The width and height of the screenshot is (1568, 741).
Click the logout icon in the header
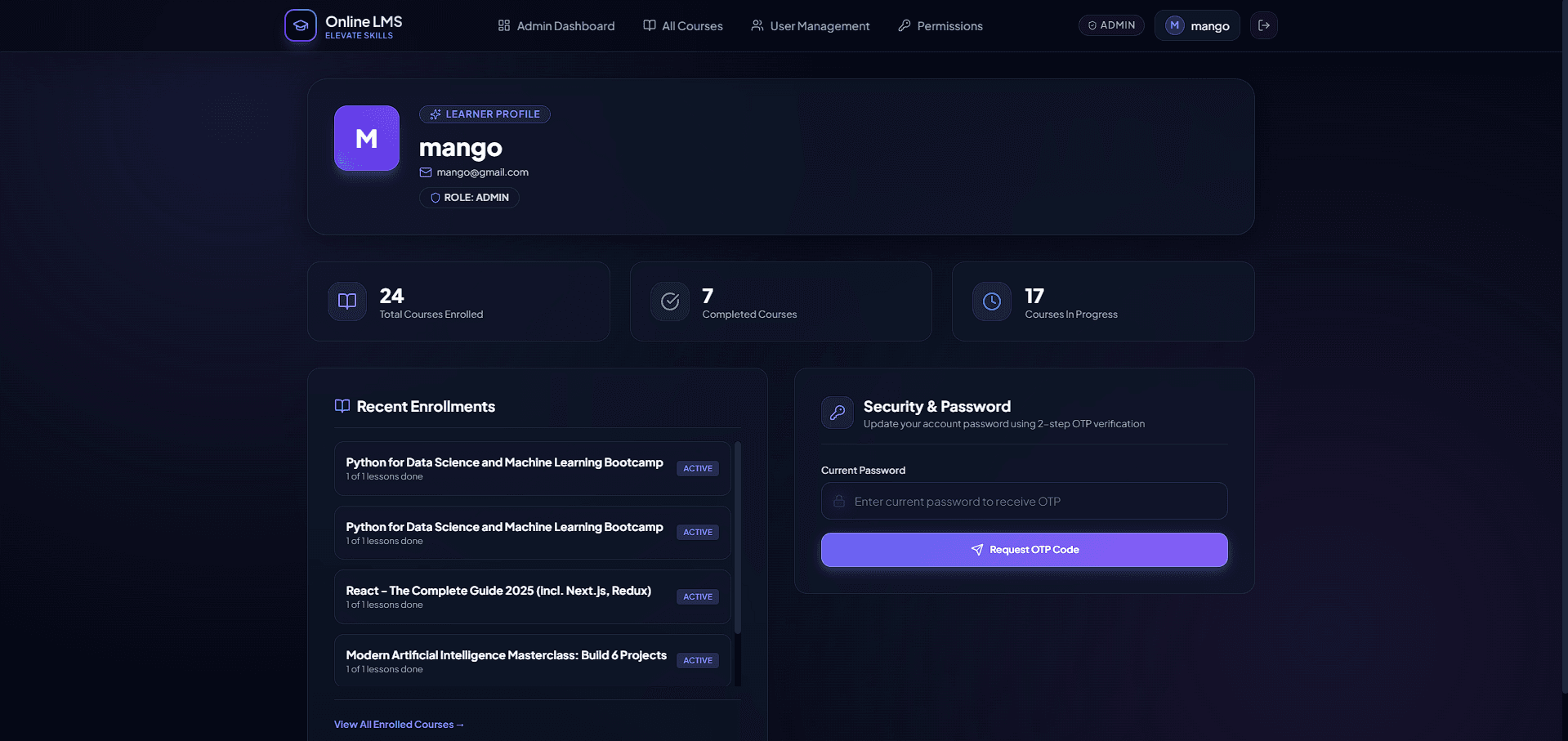[1264, 25]
